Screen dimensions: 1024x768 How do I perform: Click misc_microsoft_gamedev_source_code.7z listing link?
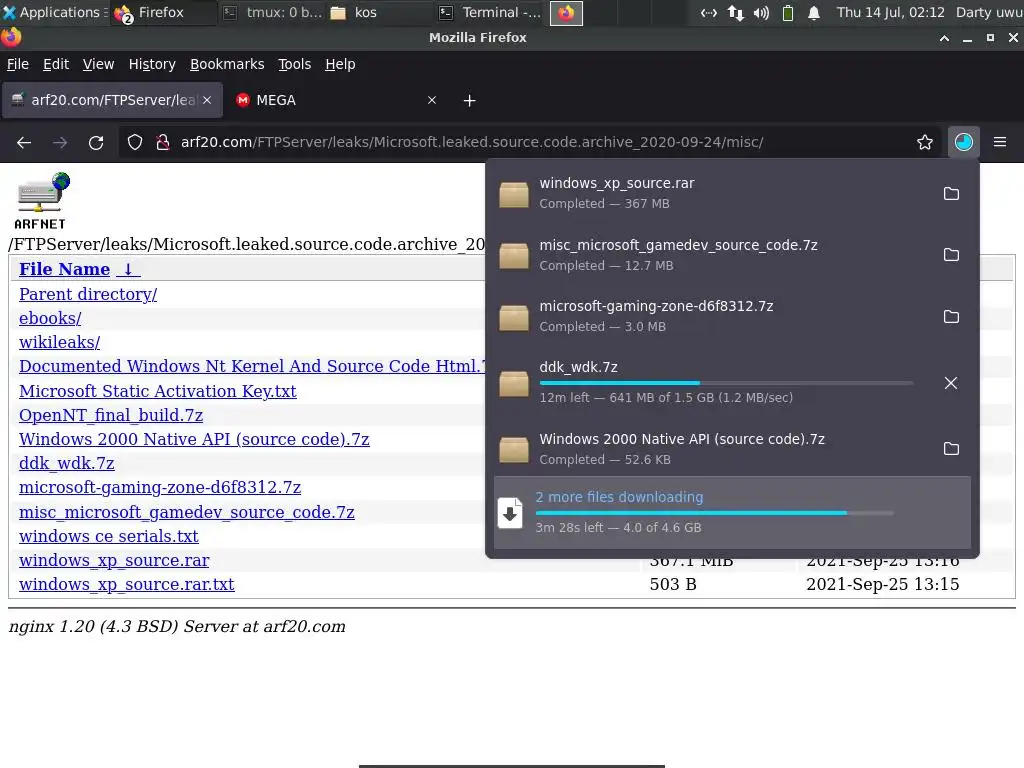pyautogui.click(x=187, y=513)
